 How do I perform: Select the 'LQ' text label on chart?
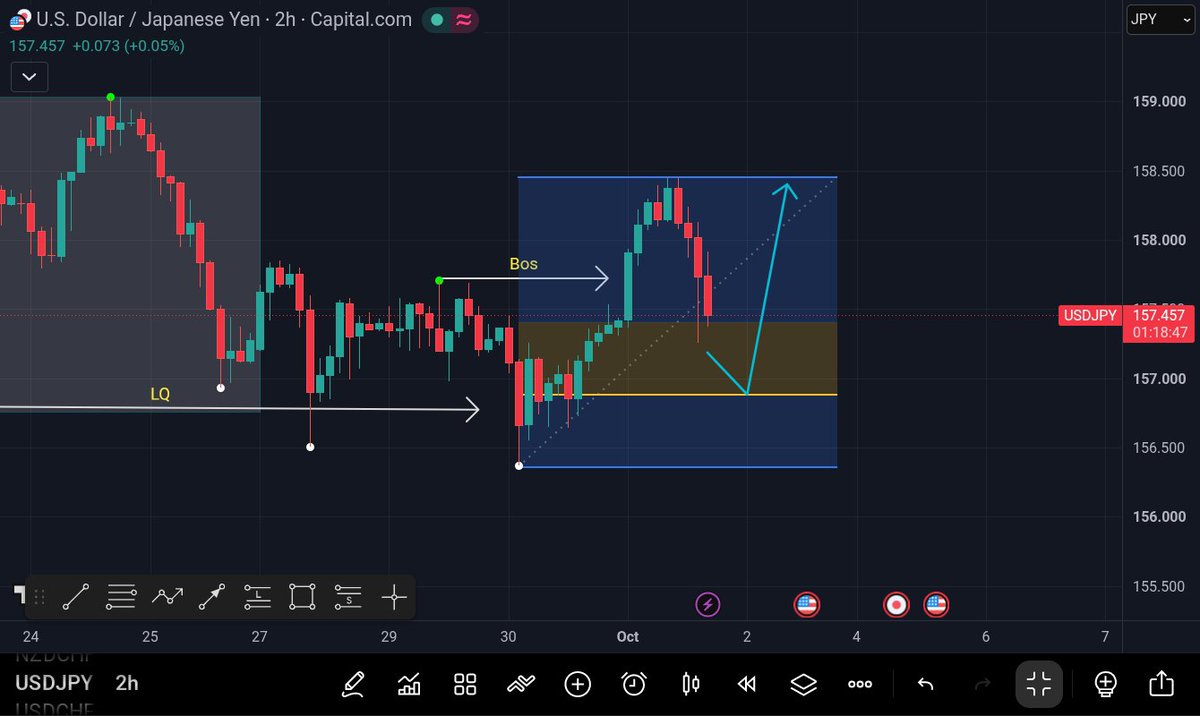pyautogui.click(x=160, y=394)
